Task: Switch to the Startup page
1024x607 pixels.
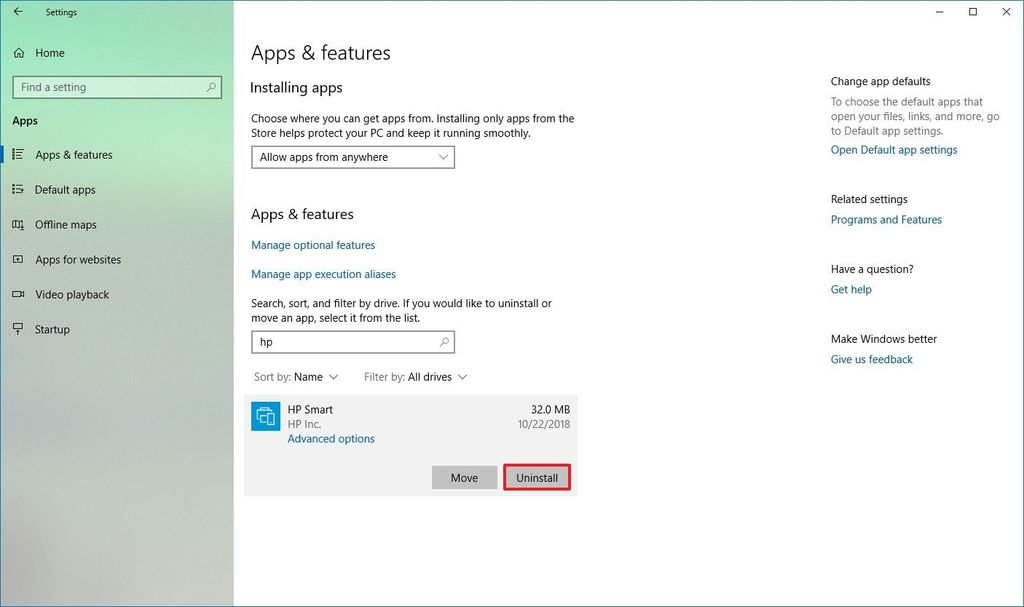Action: (52, 329)
